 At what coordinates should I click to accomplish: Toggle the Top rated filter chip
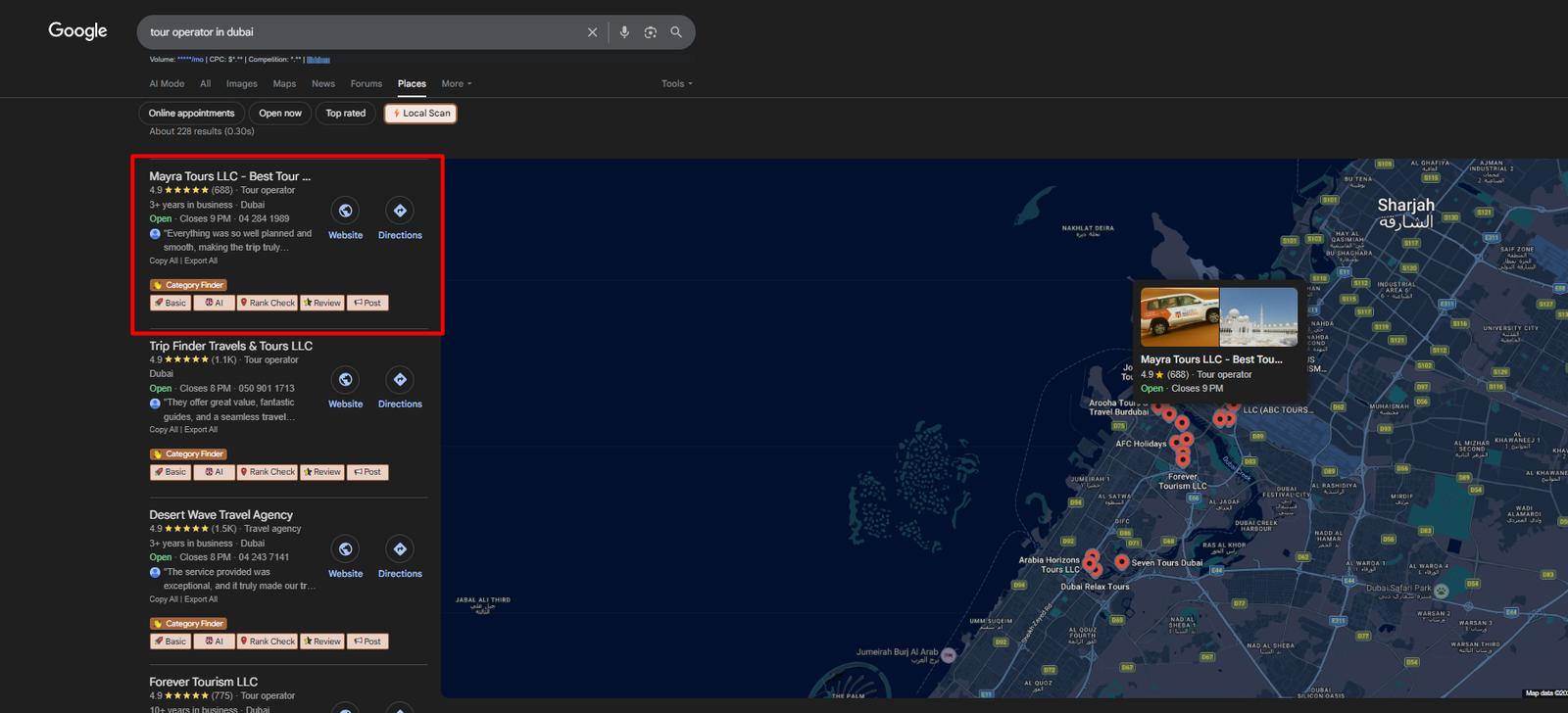345,114
